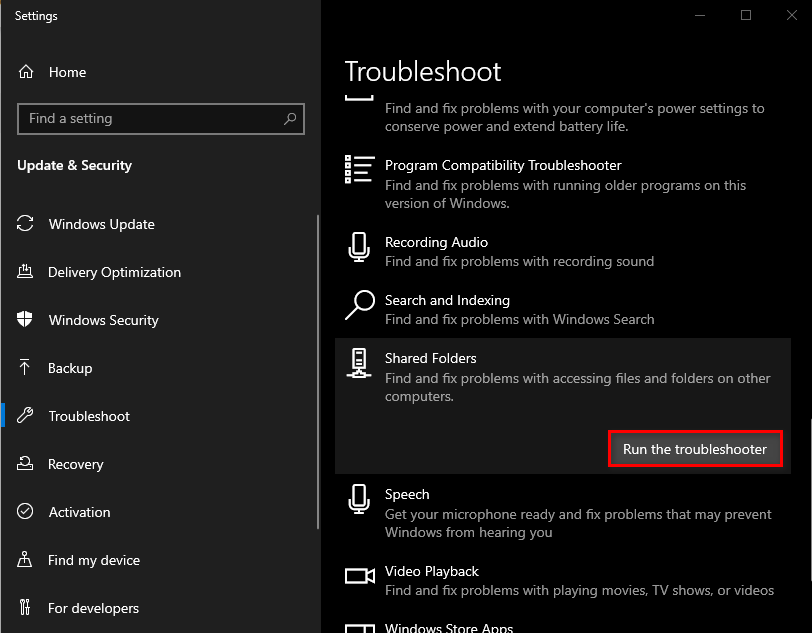Viewport: 812px width, 633px height.
Task: Click the Backup arrow icon
Action: pos(26,368)
